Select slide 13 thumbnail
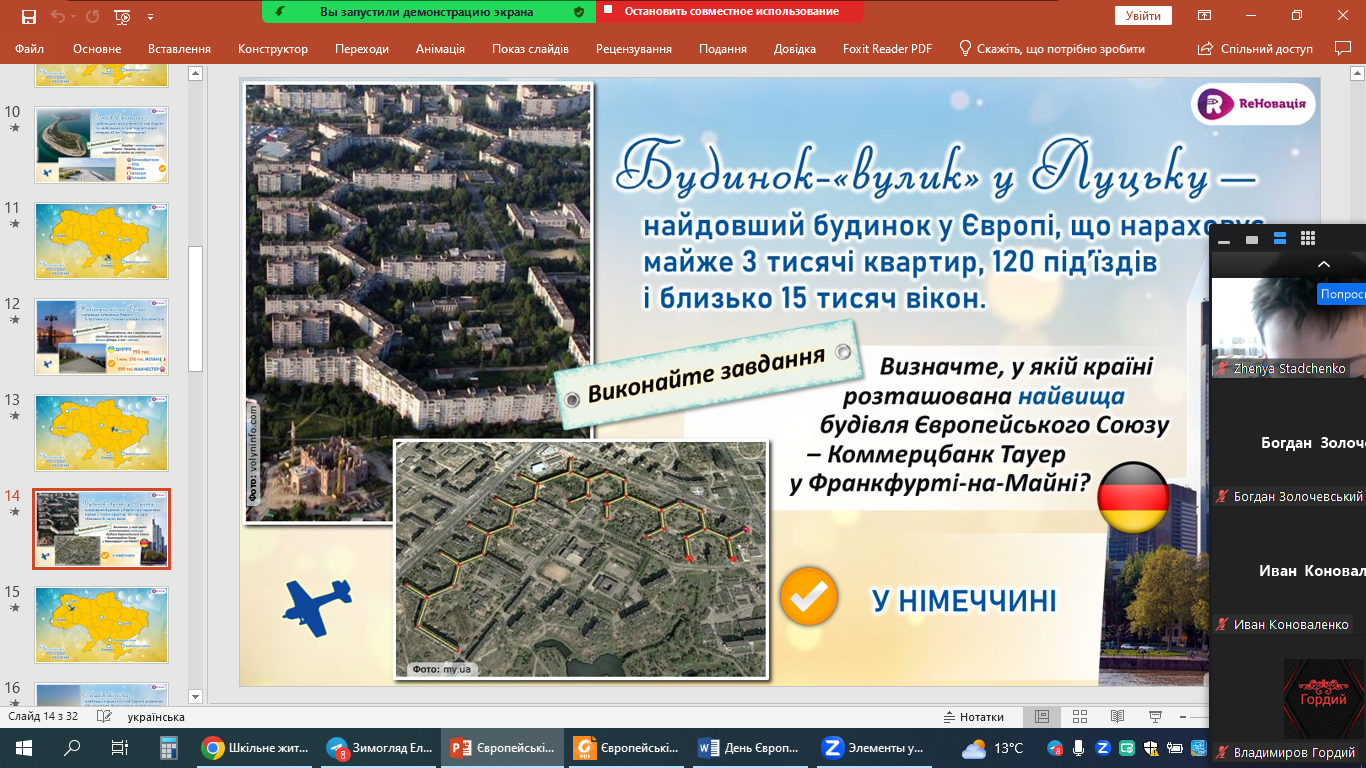This screenshot has width=1366, height=768. tap(102, 433)
